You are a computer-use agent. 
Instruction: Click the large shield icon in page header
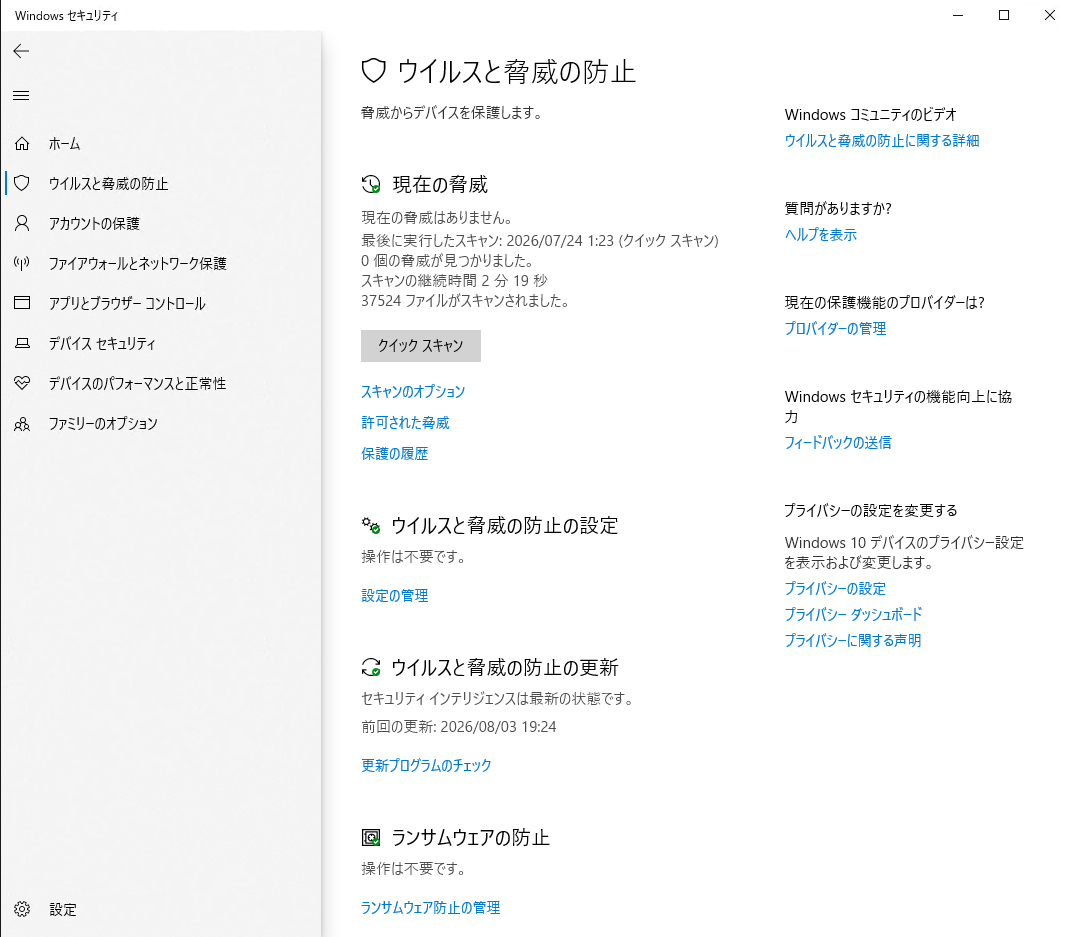374,71
